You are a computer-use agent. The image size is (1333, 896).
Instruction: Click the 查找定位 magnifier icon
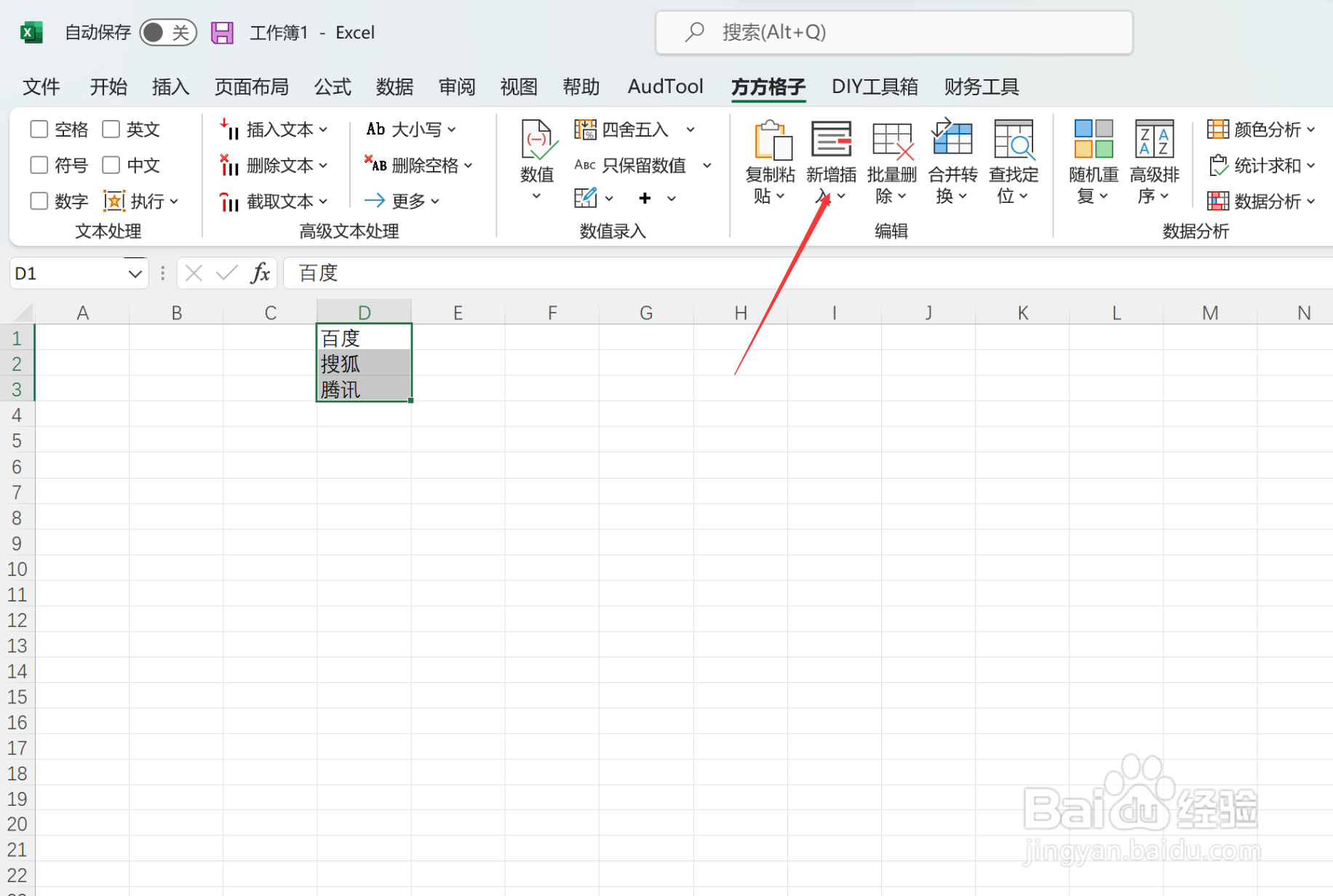pos(1014,140)
